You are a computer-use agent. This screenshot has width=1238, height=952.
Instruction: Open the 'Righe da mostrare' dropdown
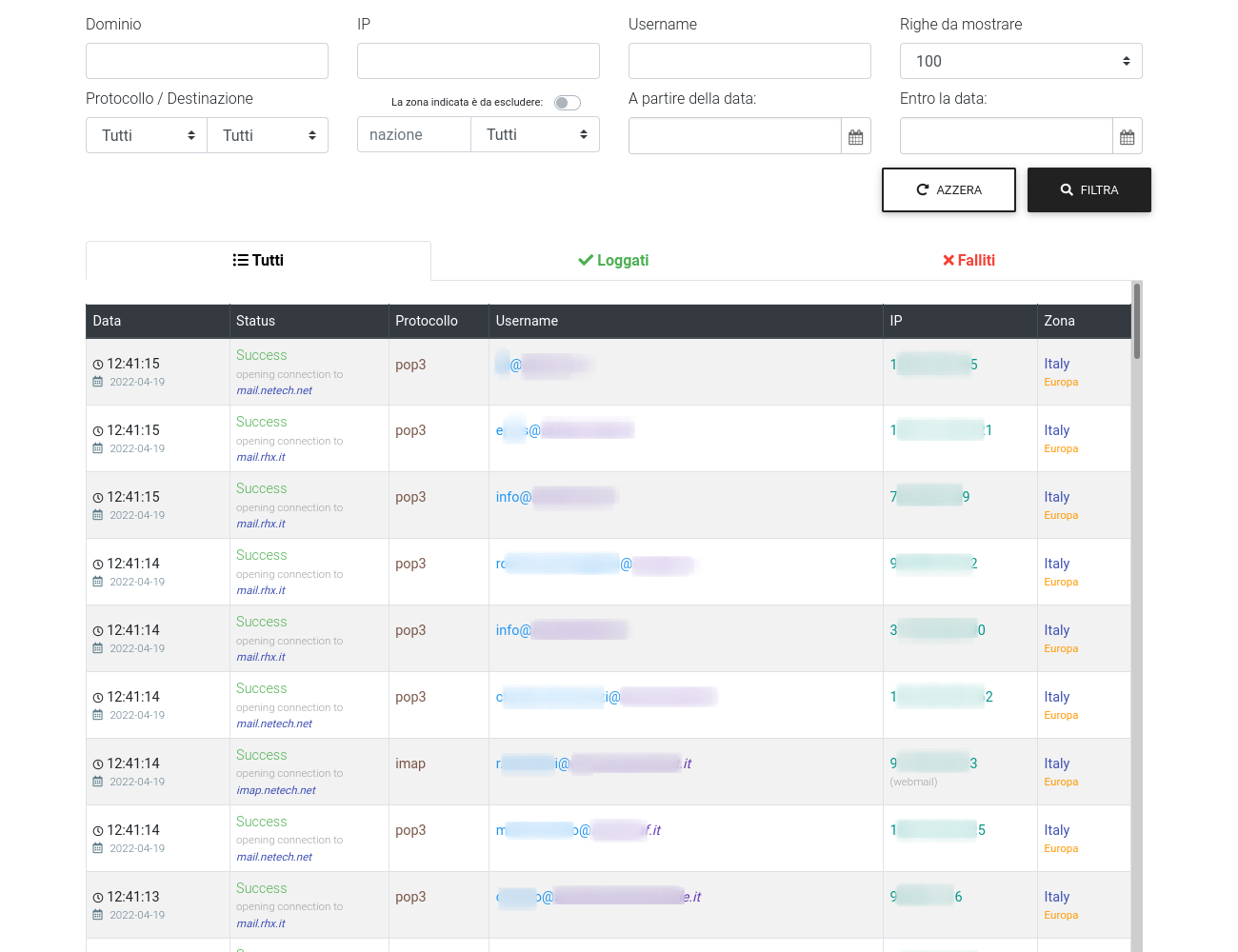click(1021, 61)
